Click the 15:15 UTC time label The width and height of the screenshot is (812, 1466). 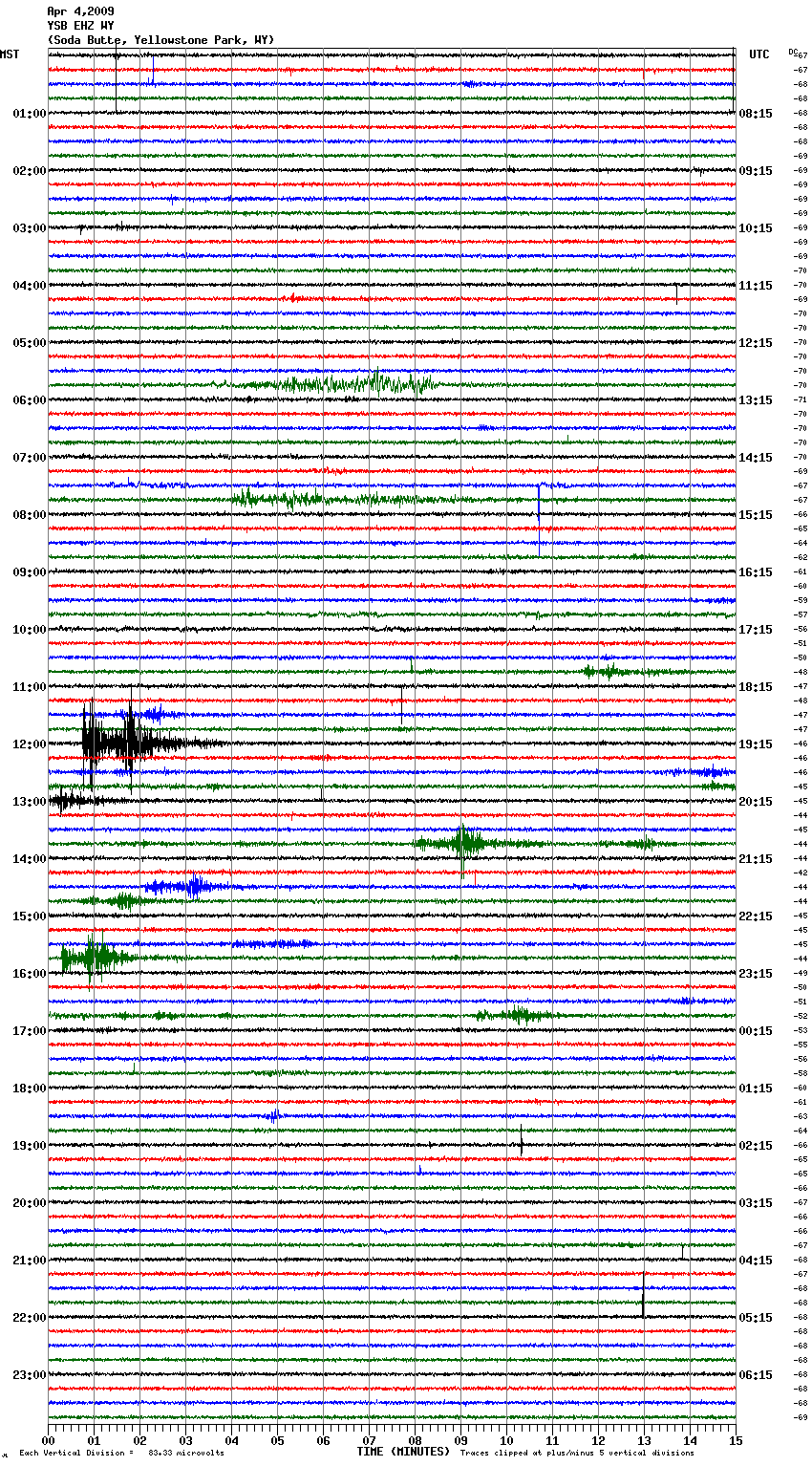(756, 515)
